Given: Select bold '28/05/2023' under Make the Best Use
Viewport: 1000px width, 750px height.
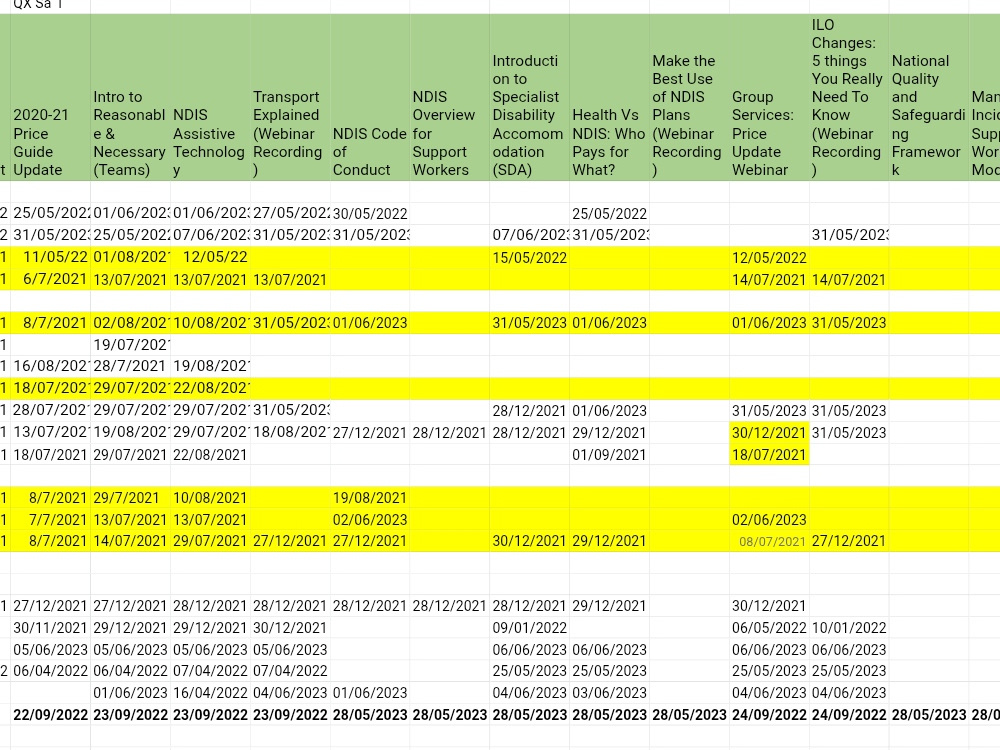Looking at the screenshot, I should (x=689, y=715).
